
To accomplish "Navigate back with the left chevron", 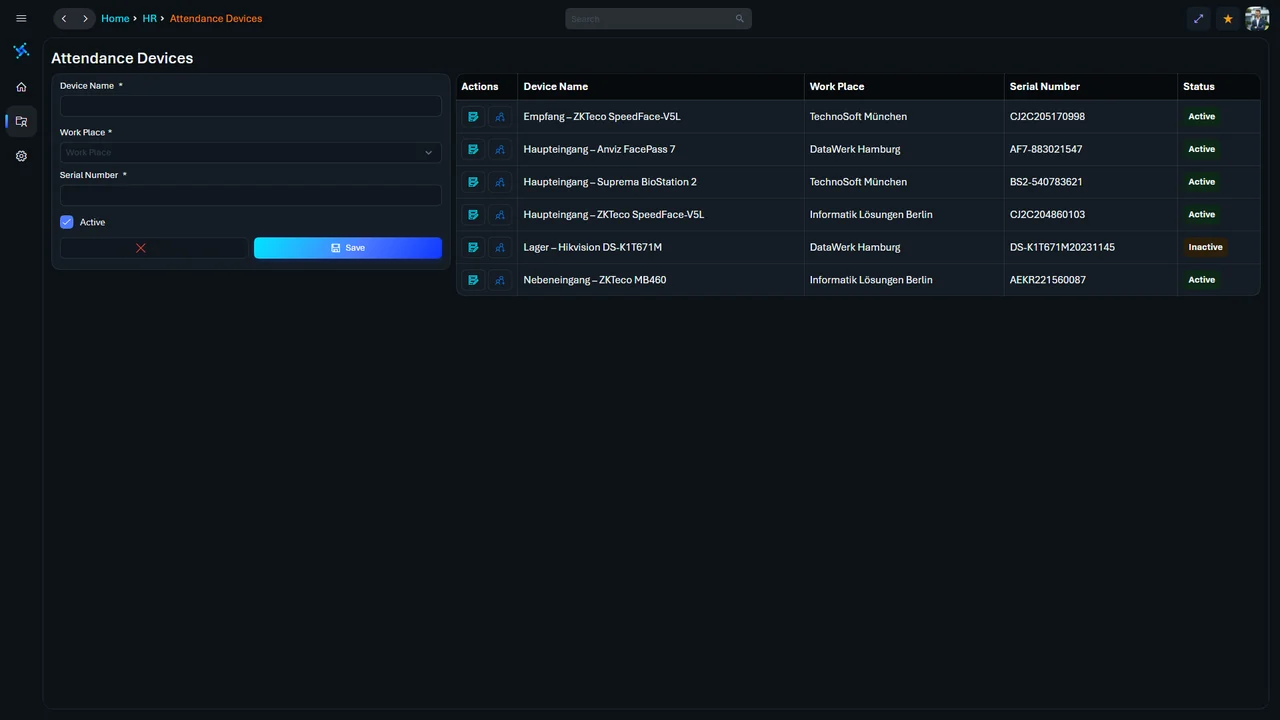I will pyautogui.click(x=64, y=18).
